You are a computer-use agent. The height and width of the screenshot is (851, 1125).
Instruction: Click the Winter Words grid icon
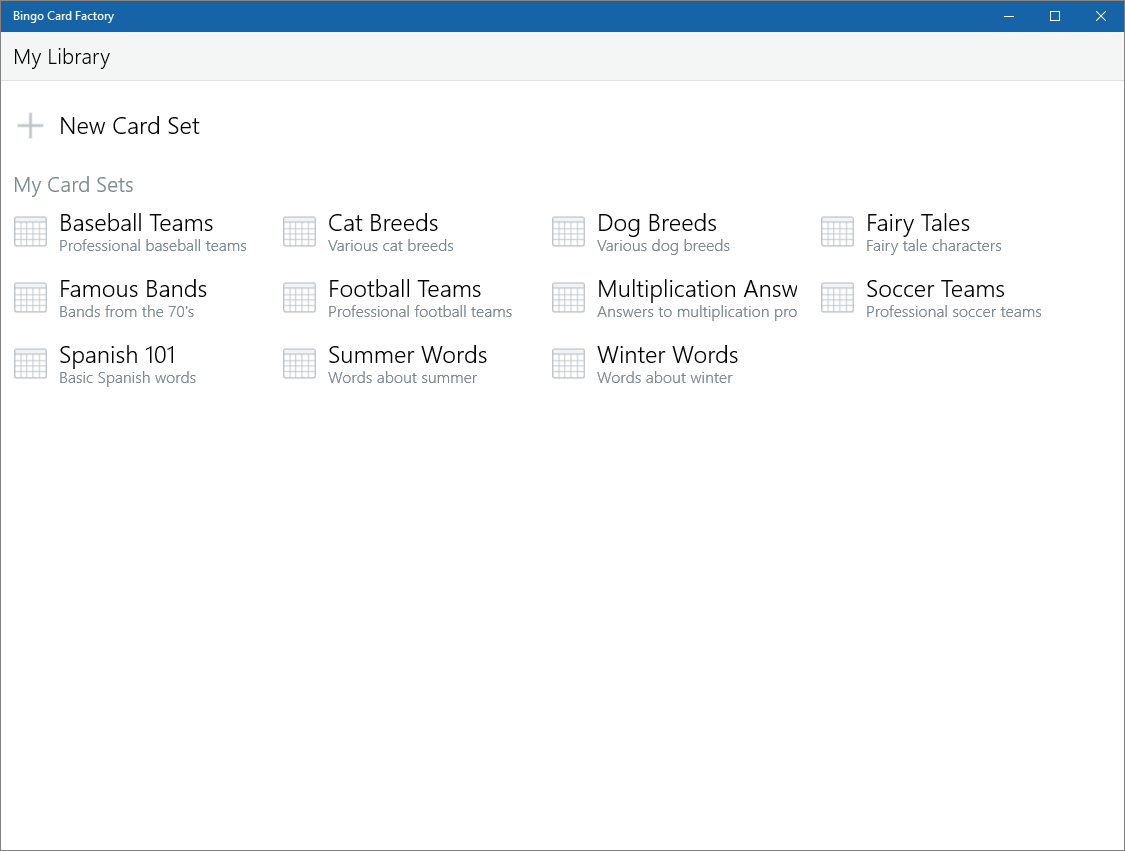point(568,364)
